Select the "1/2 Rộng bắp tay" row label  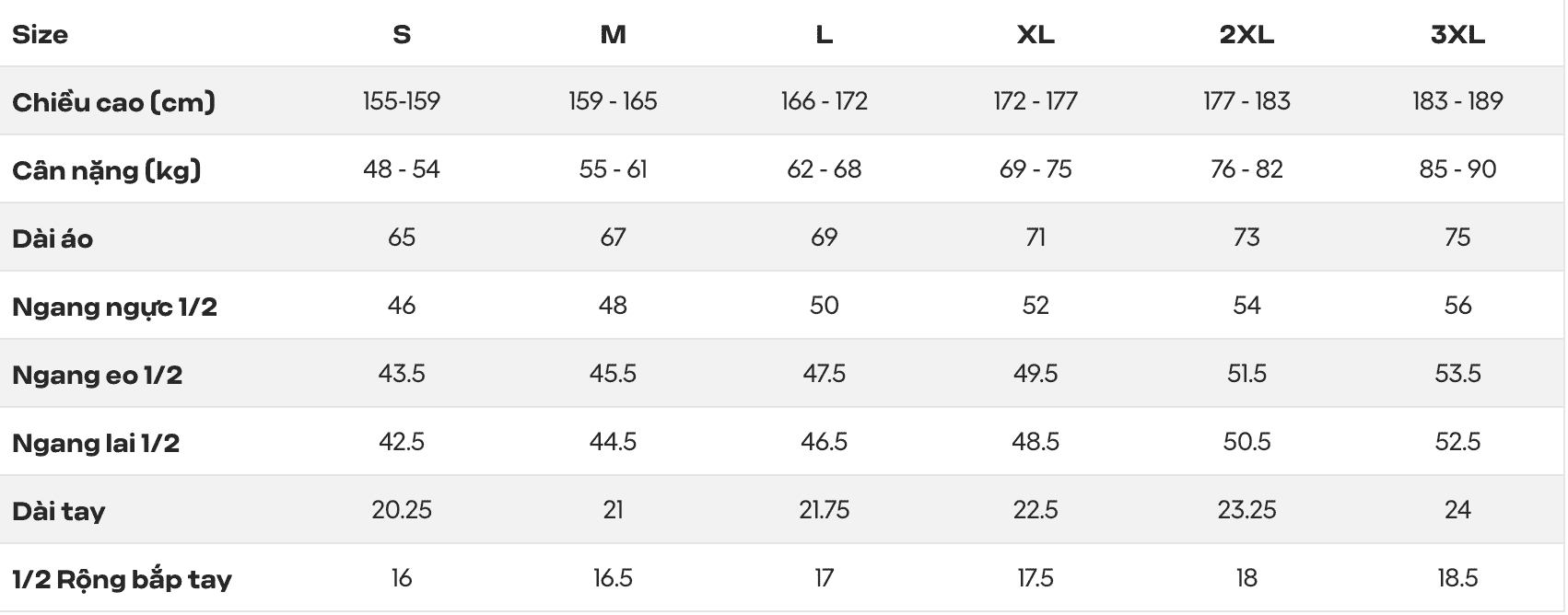pyautogui.click(x=122, y=579)
